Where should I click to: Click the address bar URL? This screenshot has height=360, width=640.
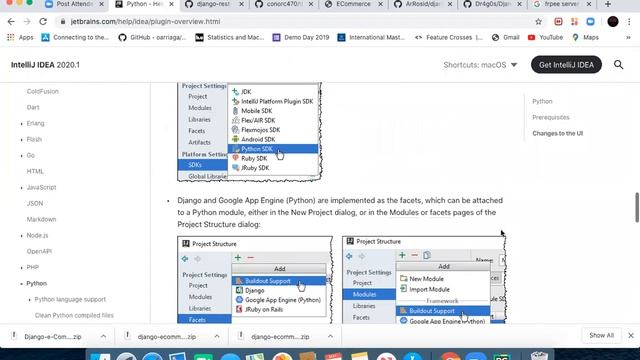pyautogui.click(x=145, y=22)
